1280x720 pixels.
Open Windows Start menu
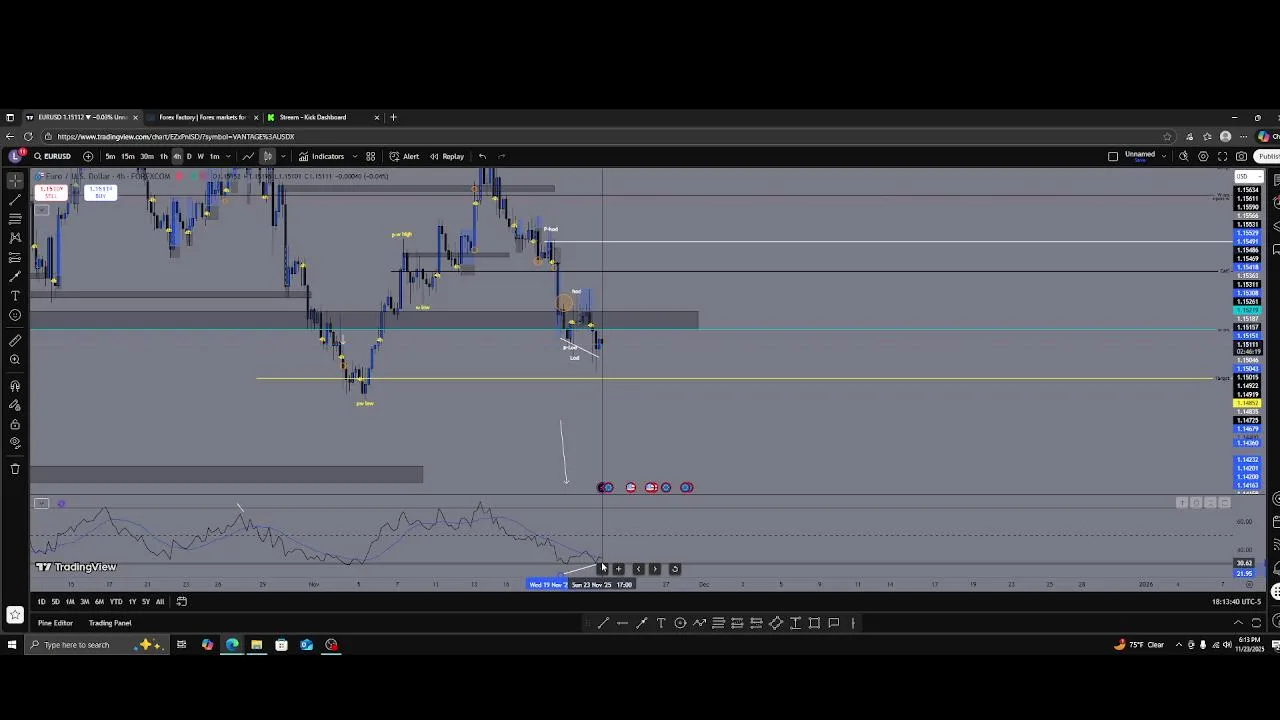click(x=11, y=645)
